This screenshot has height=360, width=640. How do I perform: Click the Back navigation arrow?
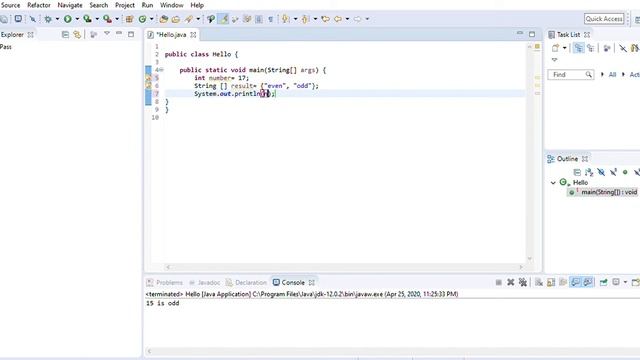338,19
